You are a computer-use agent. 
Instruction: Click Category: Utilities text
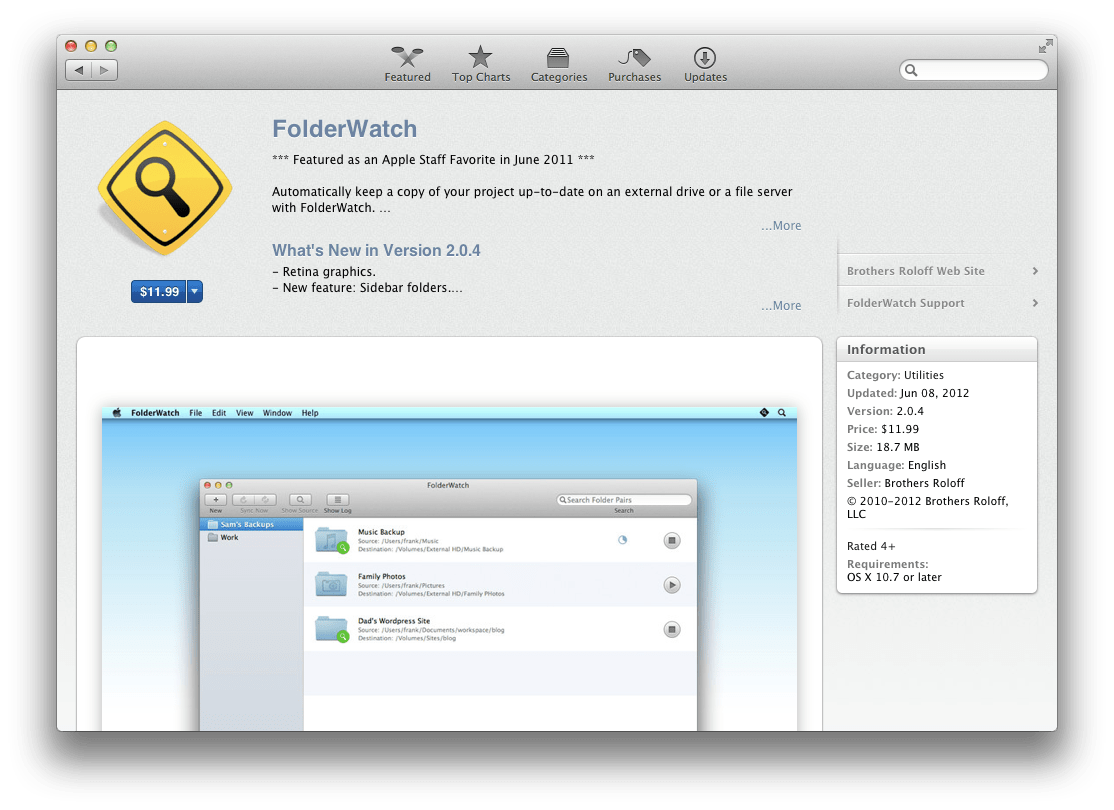[x=895, y=375]
